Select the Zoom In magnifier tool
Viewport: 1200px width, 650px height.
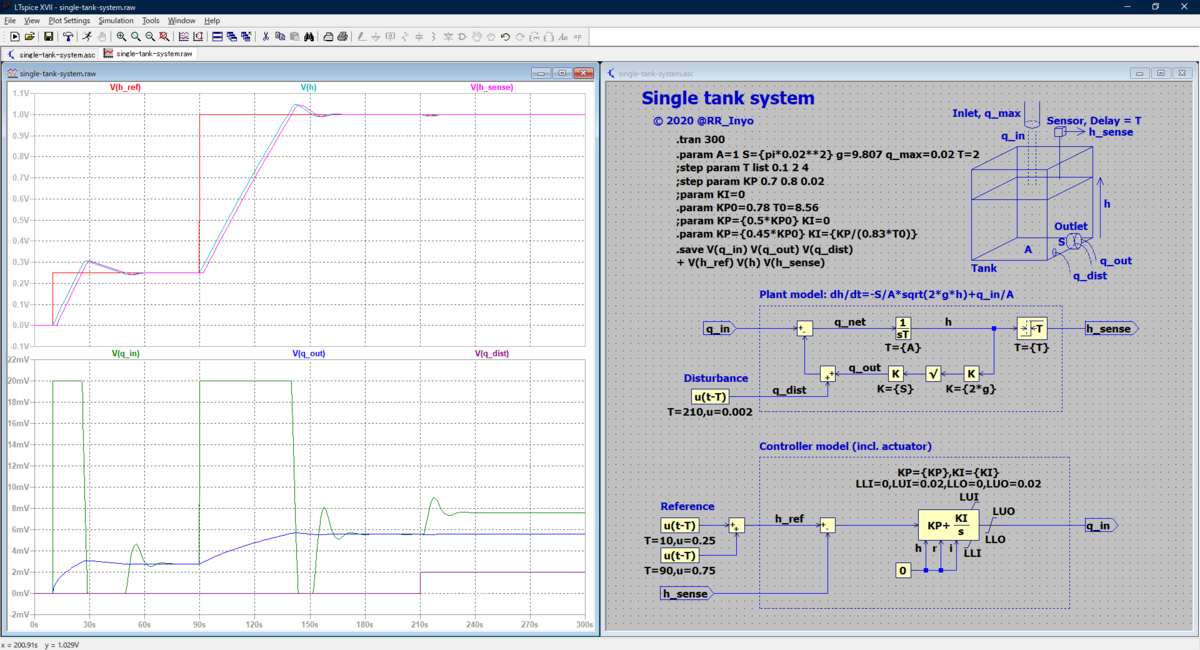(x=121, y=37)
